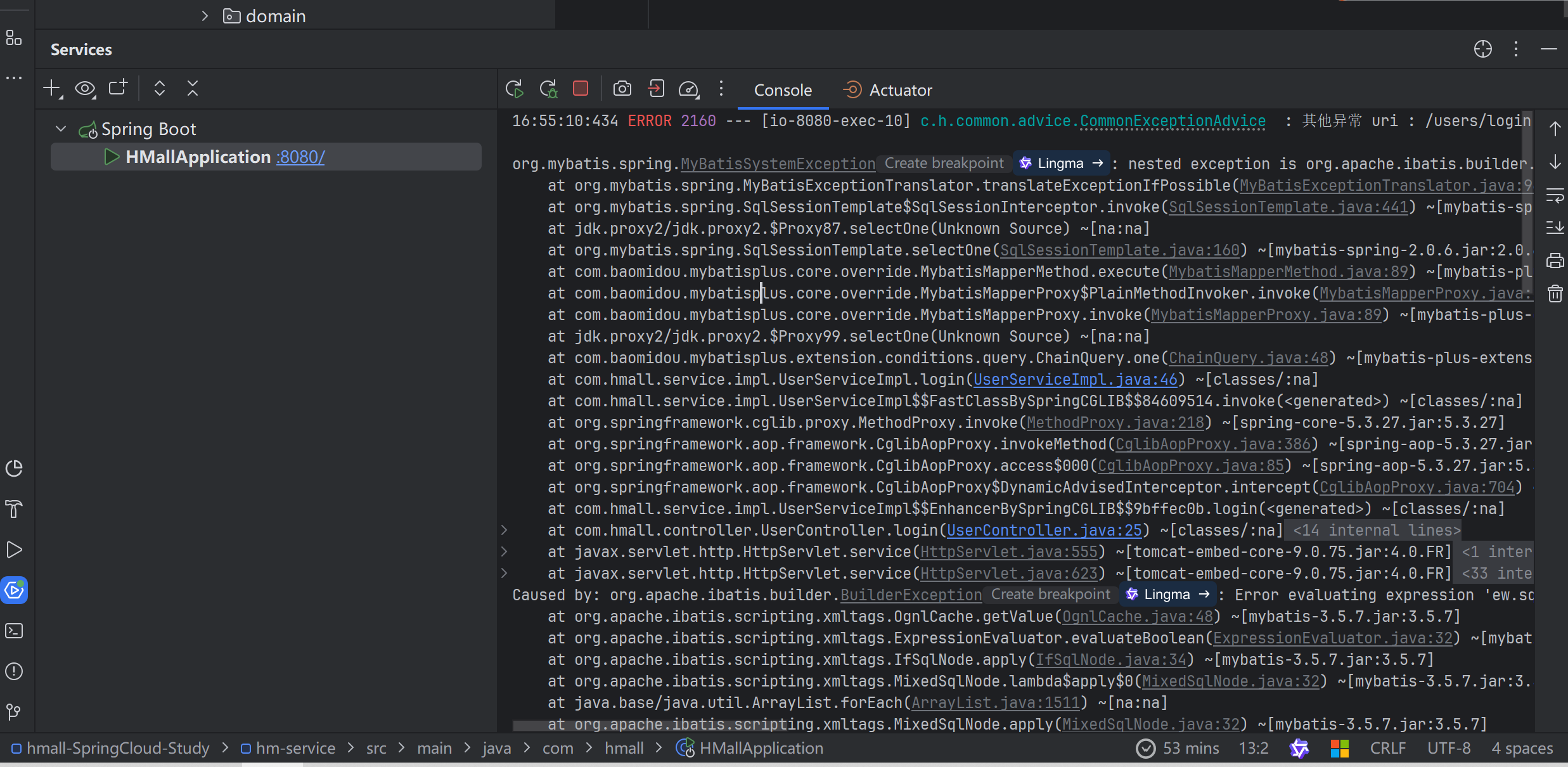
Task: Open the Profiler tool window icon
Action: [14, 468]
